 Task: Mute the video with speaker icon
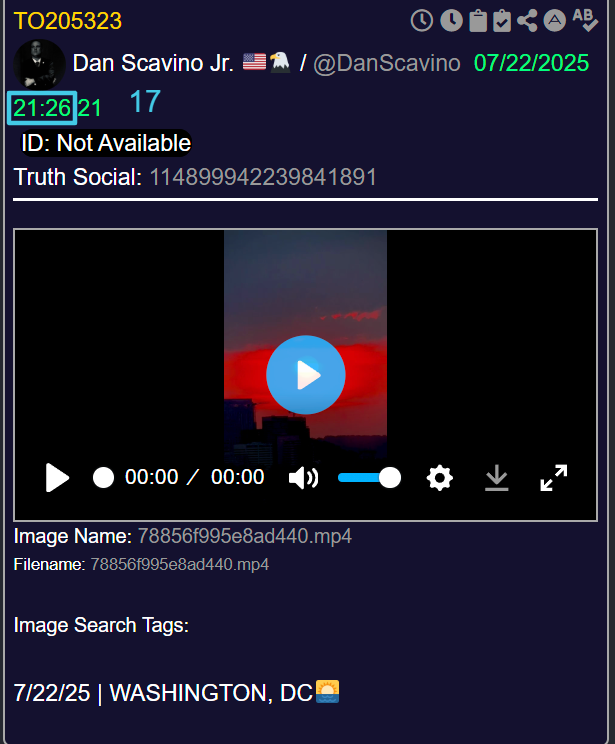click(x=304, y=477)
